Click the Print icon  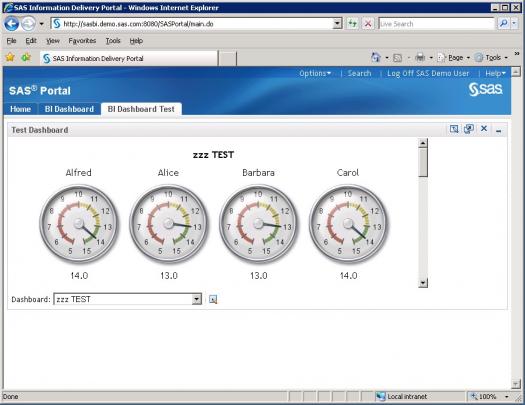tap(420, 58)
